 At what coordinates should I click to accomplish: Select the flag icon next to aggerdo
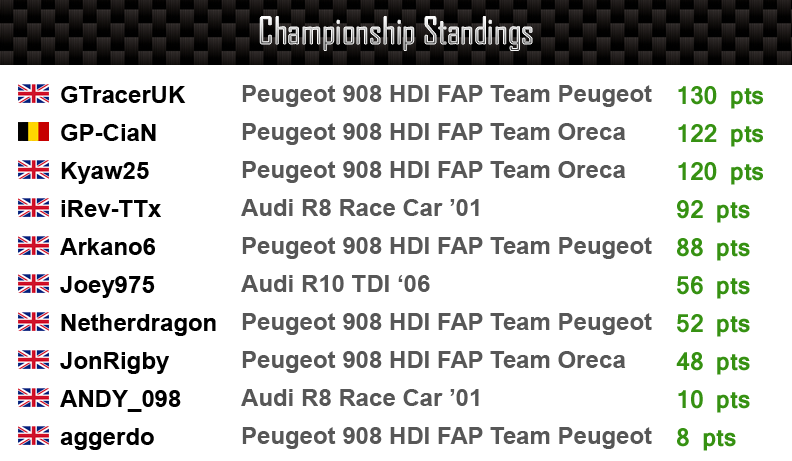(x=33, y=436)
